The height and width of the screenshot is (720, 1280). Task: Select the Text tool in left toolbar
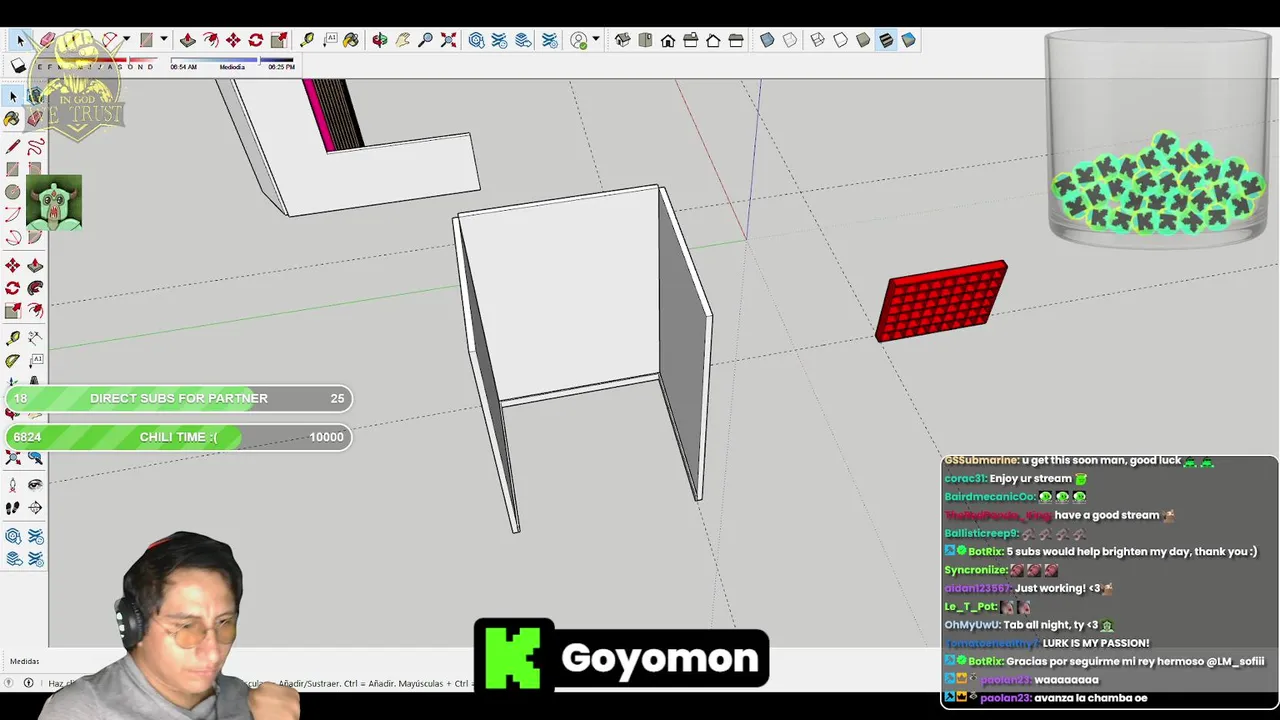click(35, 361)
